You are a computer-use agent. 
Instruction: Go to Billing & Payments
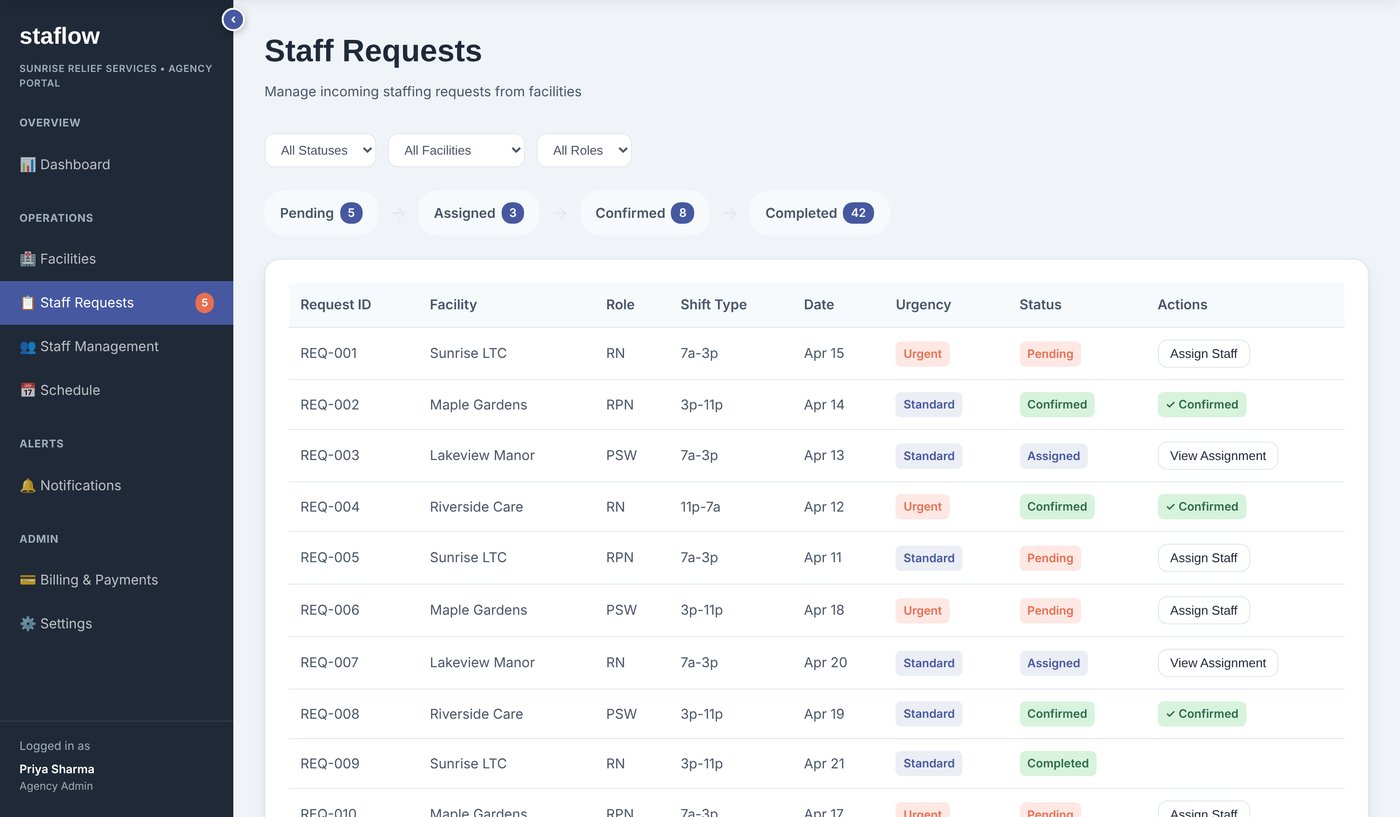tap(116, 579)
